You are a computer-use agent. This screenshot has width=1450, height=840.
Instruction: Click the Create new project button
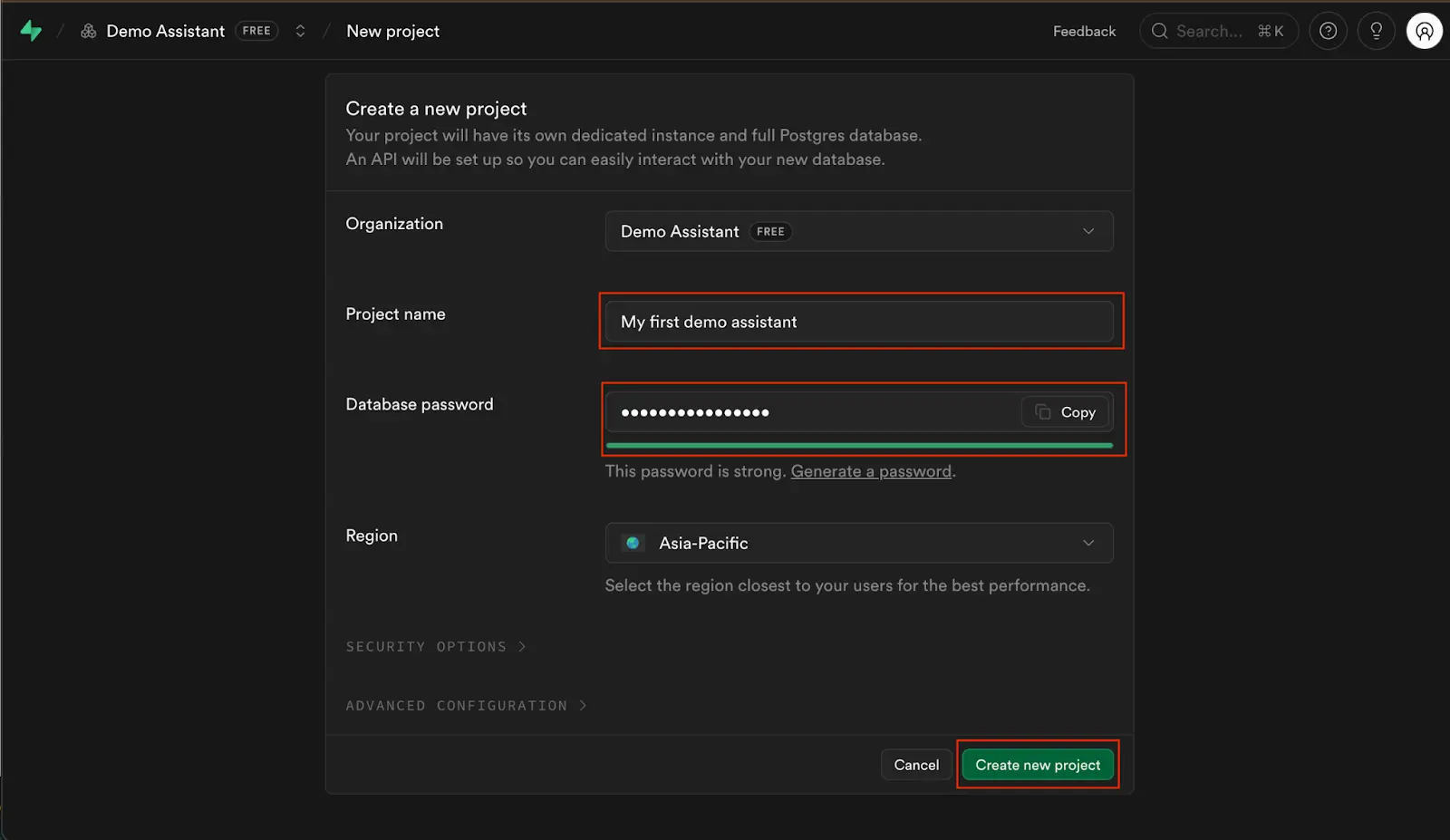1037,764
